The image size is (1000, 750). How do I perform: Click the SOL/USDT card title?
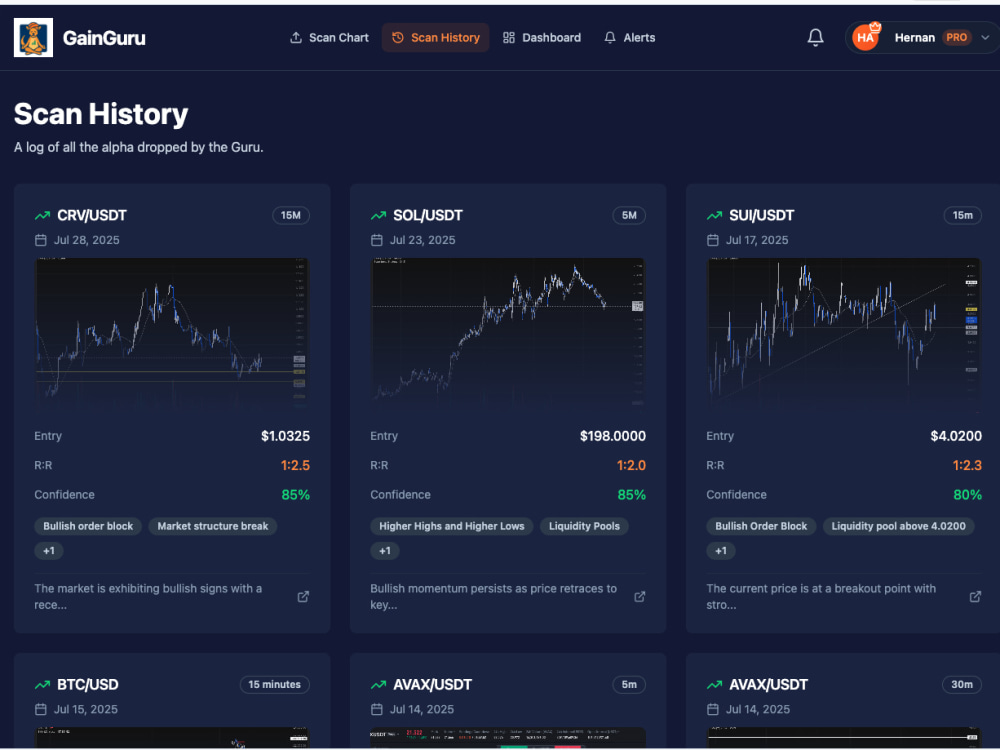point(428,216)
